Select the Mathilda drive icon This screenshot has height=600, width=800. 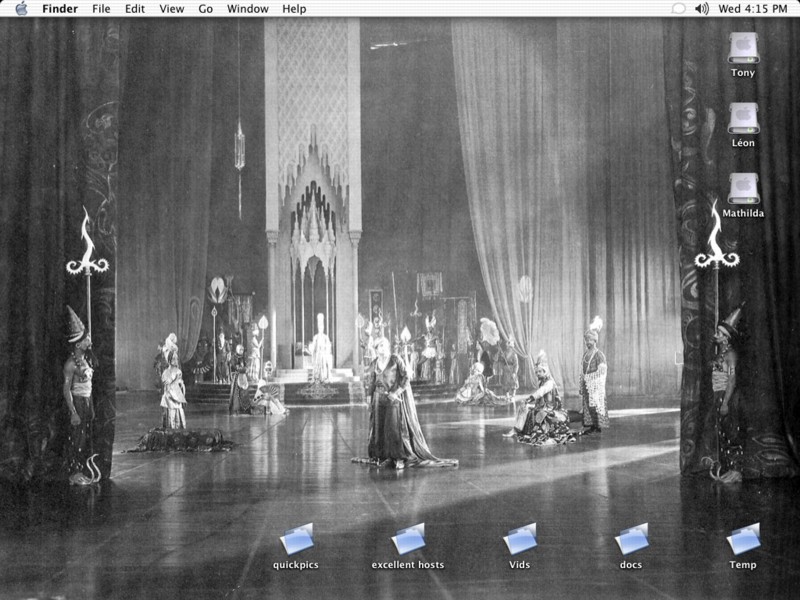tap(743, 188)
